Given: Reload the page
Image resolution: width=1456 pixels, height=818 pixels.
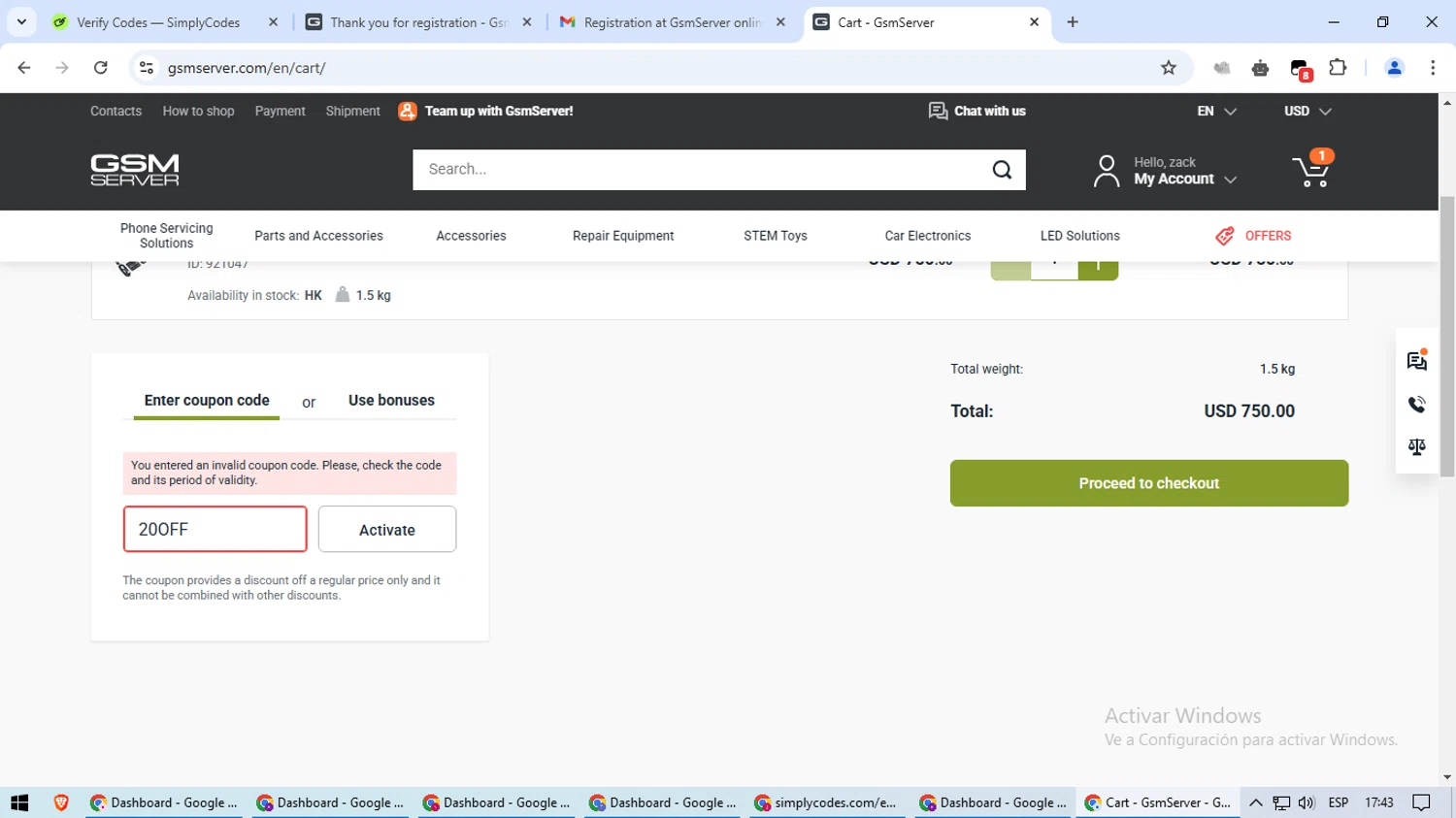Looking at the screenshot, I should (x=101, y=68).
